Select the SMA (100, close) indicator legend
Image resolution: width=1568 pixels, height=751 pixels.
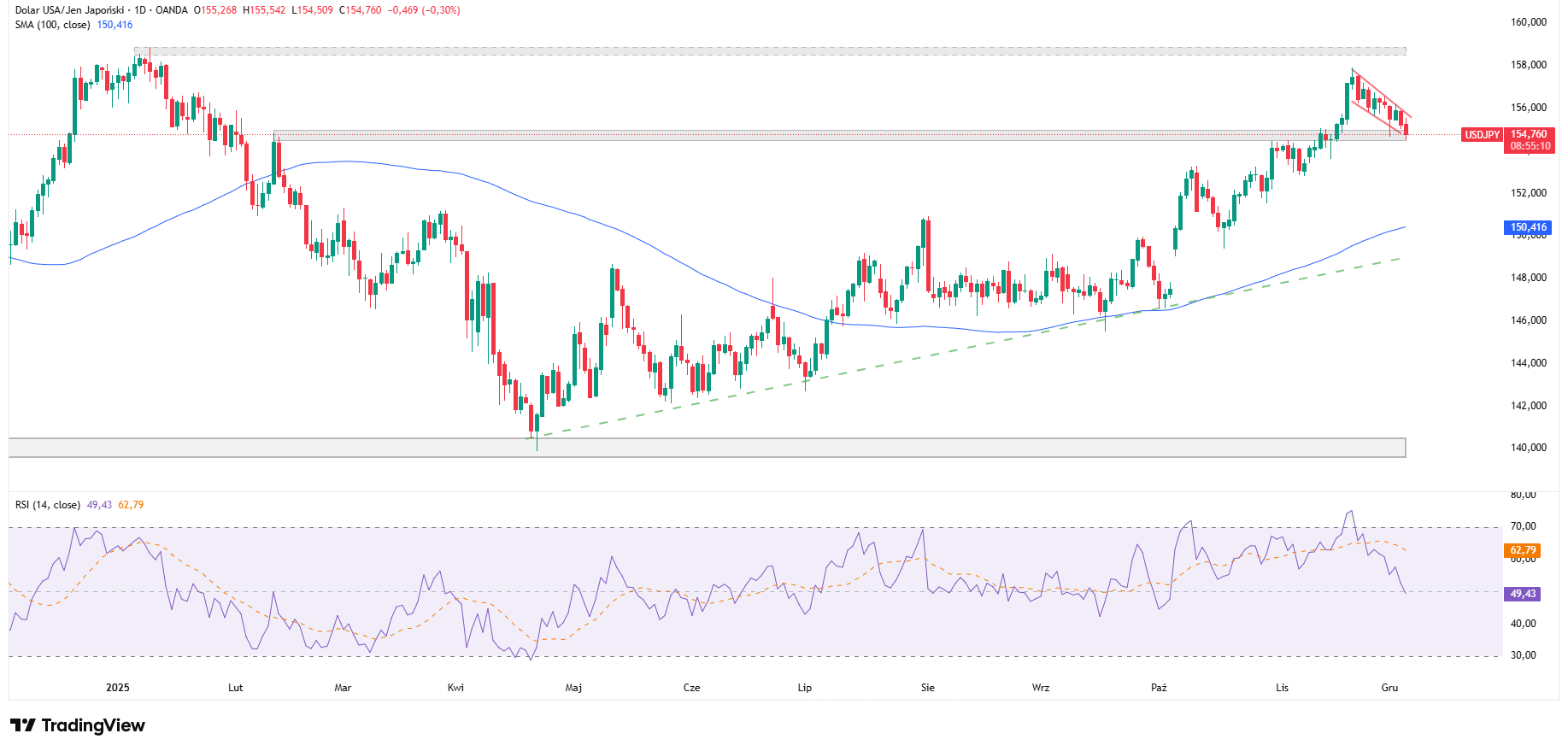[52, 25]
